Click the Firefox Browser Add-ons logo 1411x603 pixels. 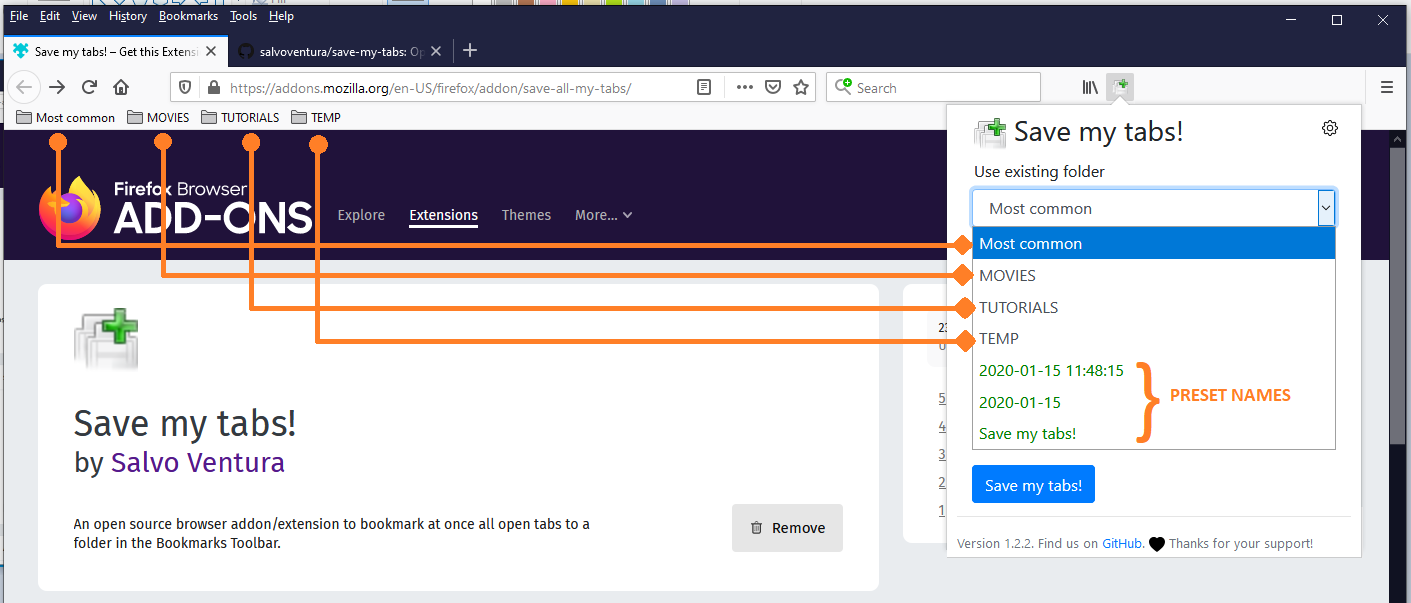pos(175,207)
